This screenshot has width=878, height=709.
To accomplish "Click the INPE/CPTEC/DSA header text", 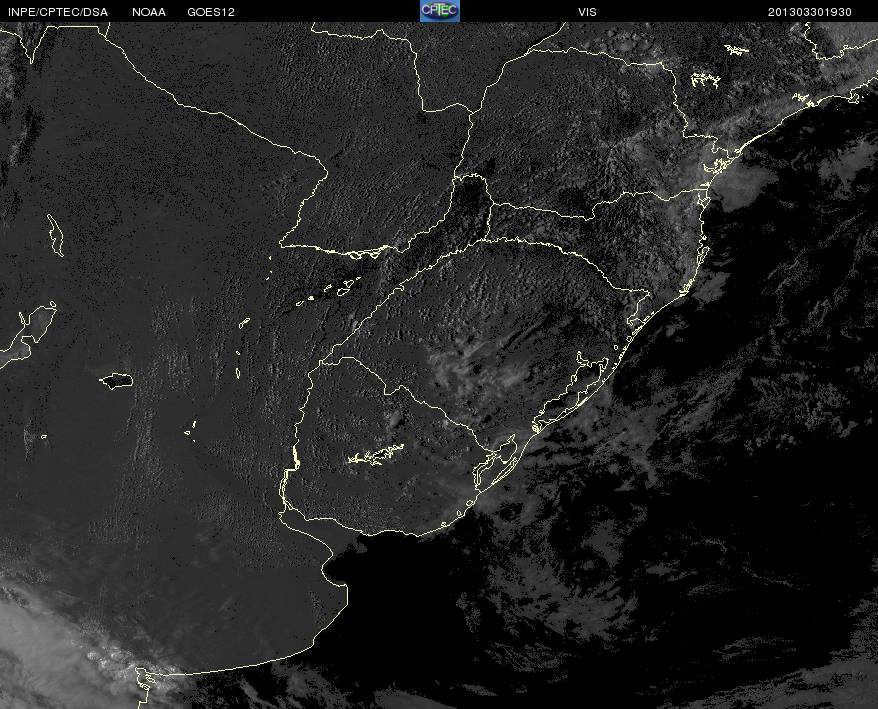I will click(x=58, y=12).
